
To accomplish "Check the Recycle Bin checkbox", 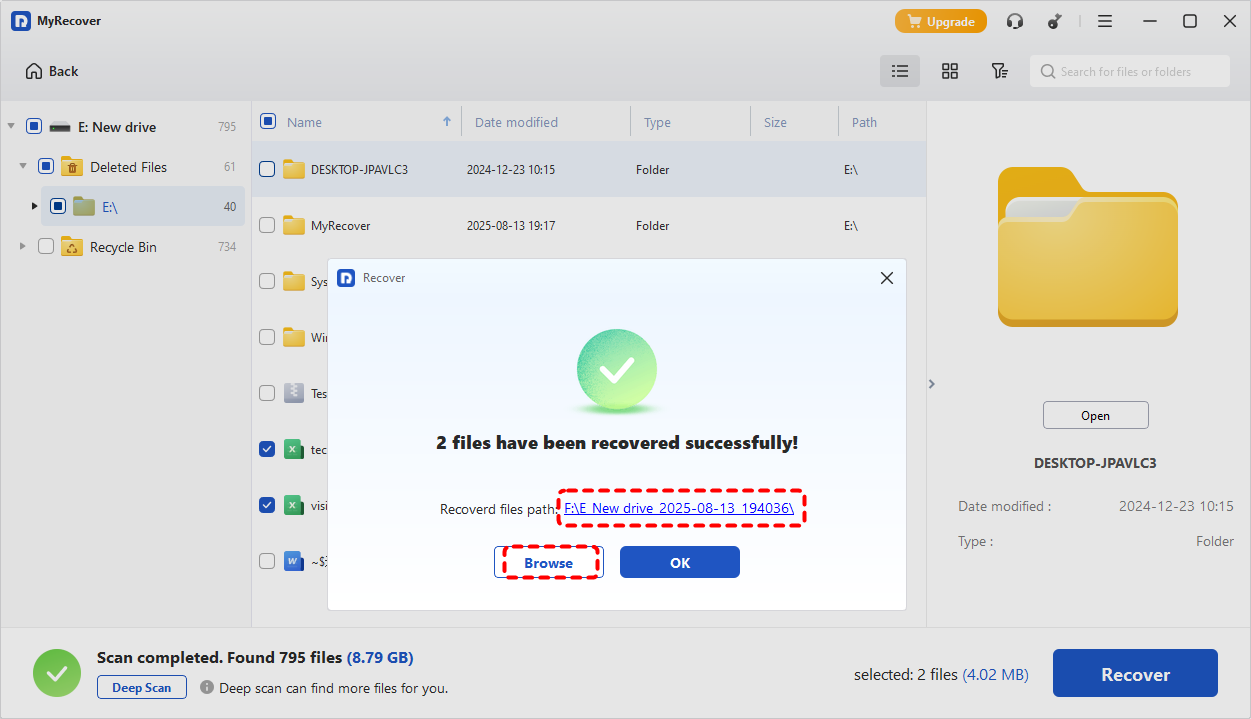I will (46, 247).
